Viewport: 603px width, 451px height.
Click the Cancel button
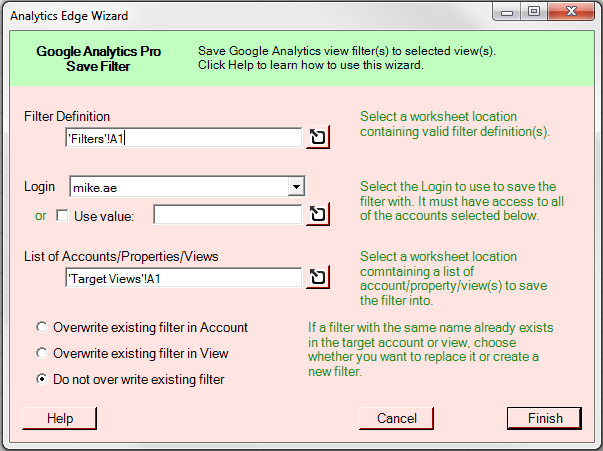(x=396, y=418)
